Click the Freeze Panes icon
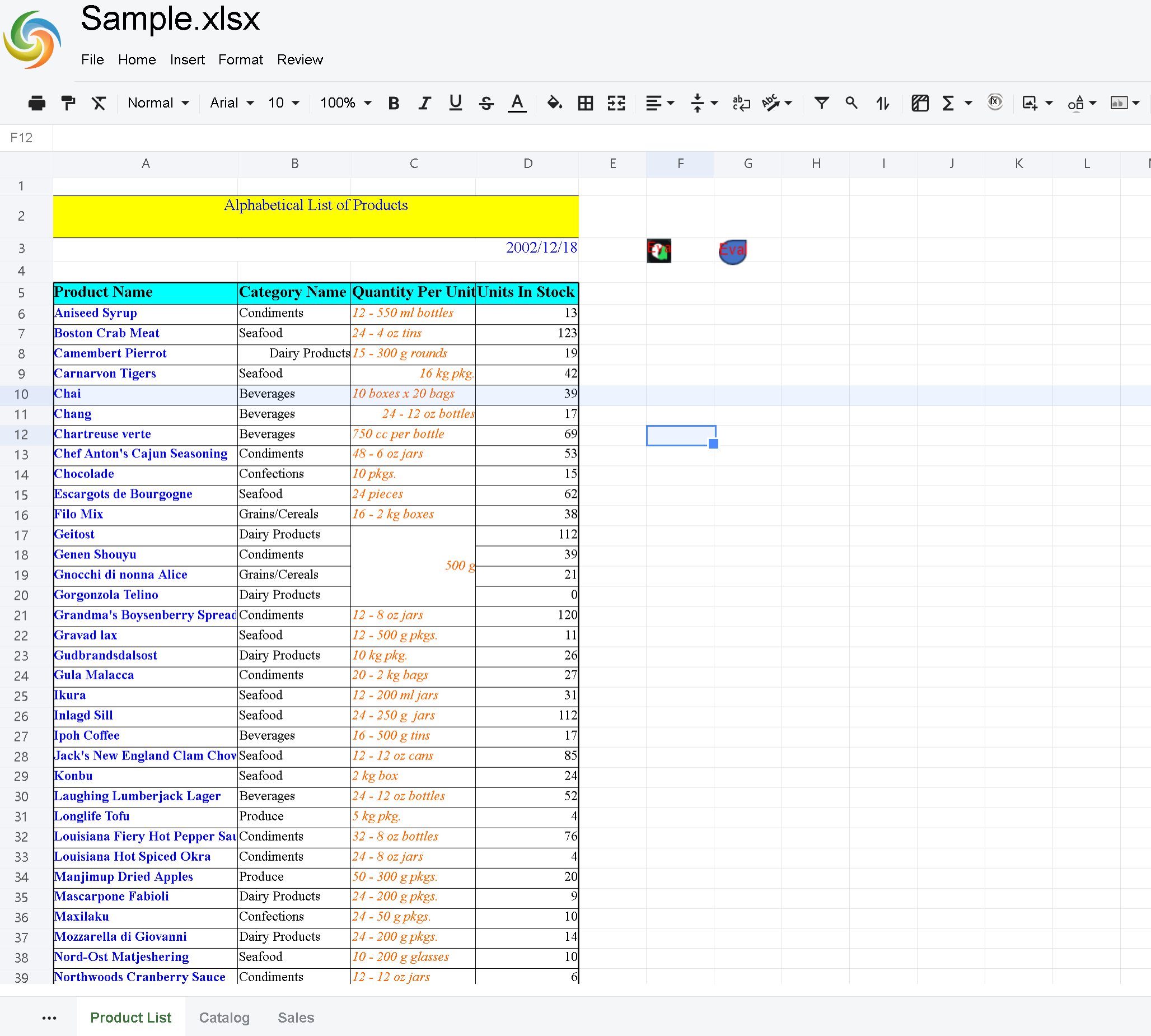Image resolution: width=1151 pixels, height=1036 pixels. click(x=919, y=103)
